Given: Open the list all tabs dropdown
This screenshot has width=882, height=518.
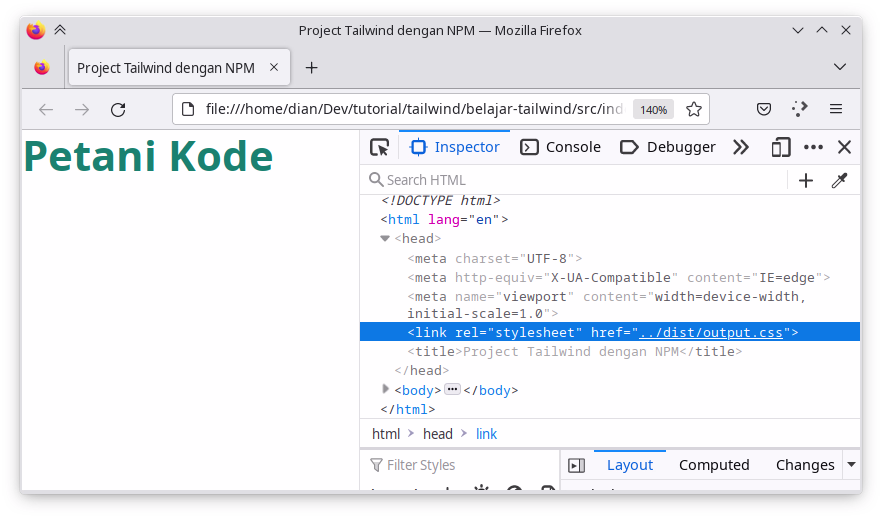Looking at the screenshot, I should click(840, 67).
